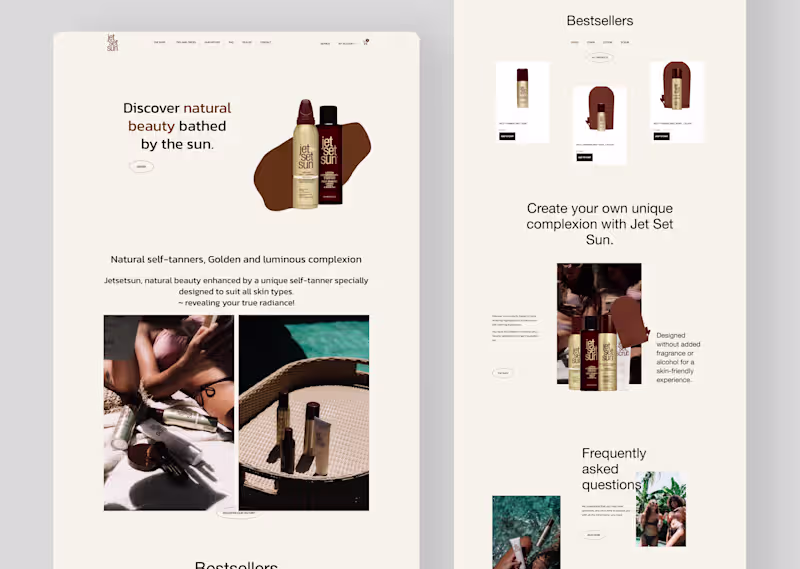Screen dimensions: 800x569
Task: Open the single foam bottle product card
Action: (x=522, y=102)
